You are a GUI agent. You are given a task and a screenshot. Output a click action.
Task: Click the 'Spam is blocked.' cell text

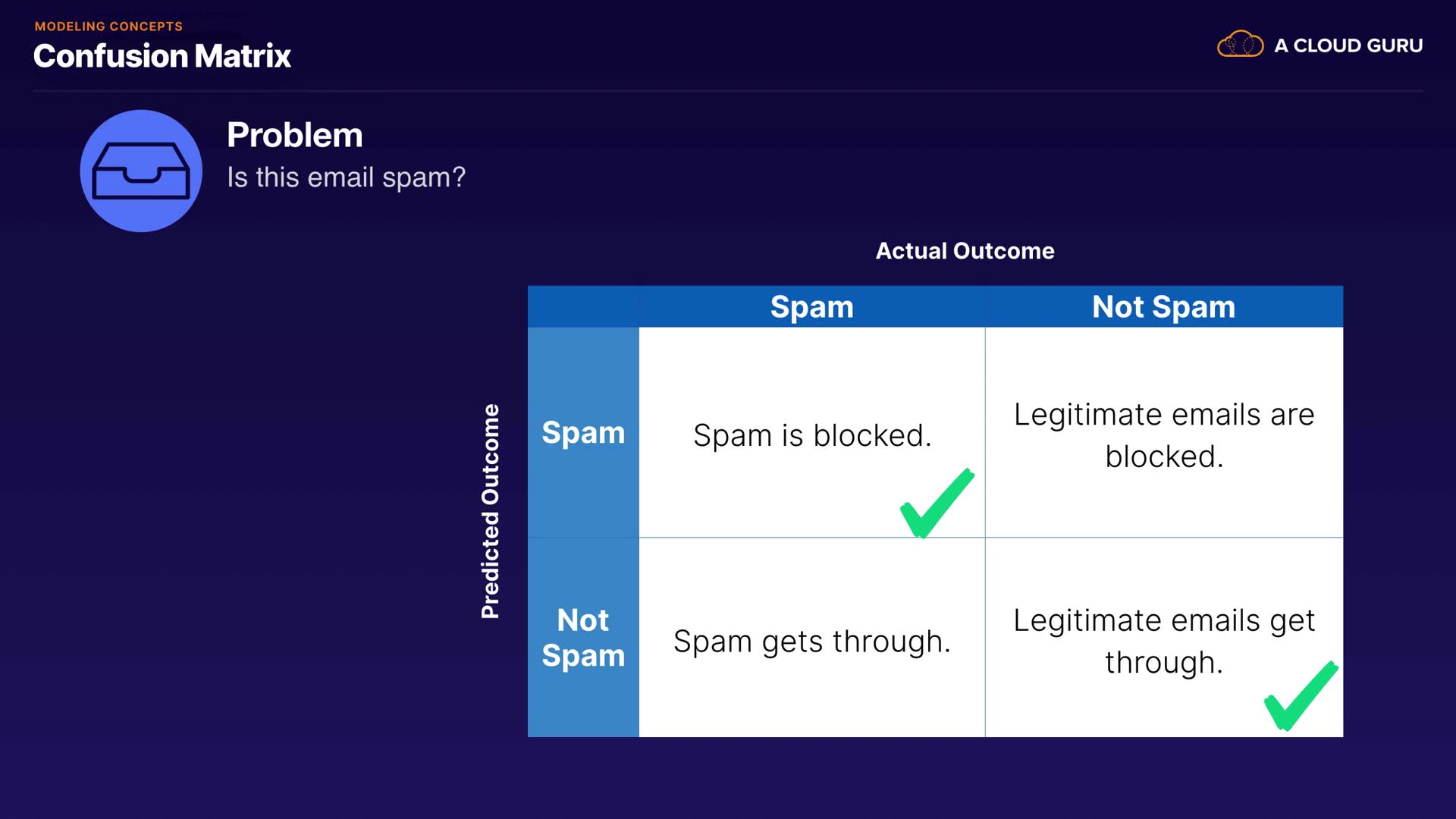(811, 435)
